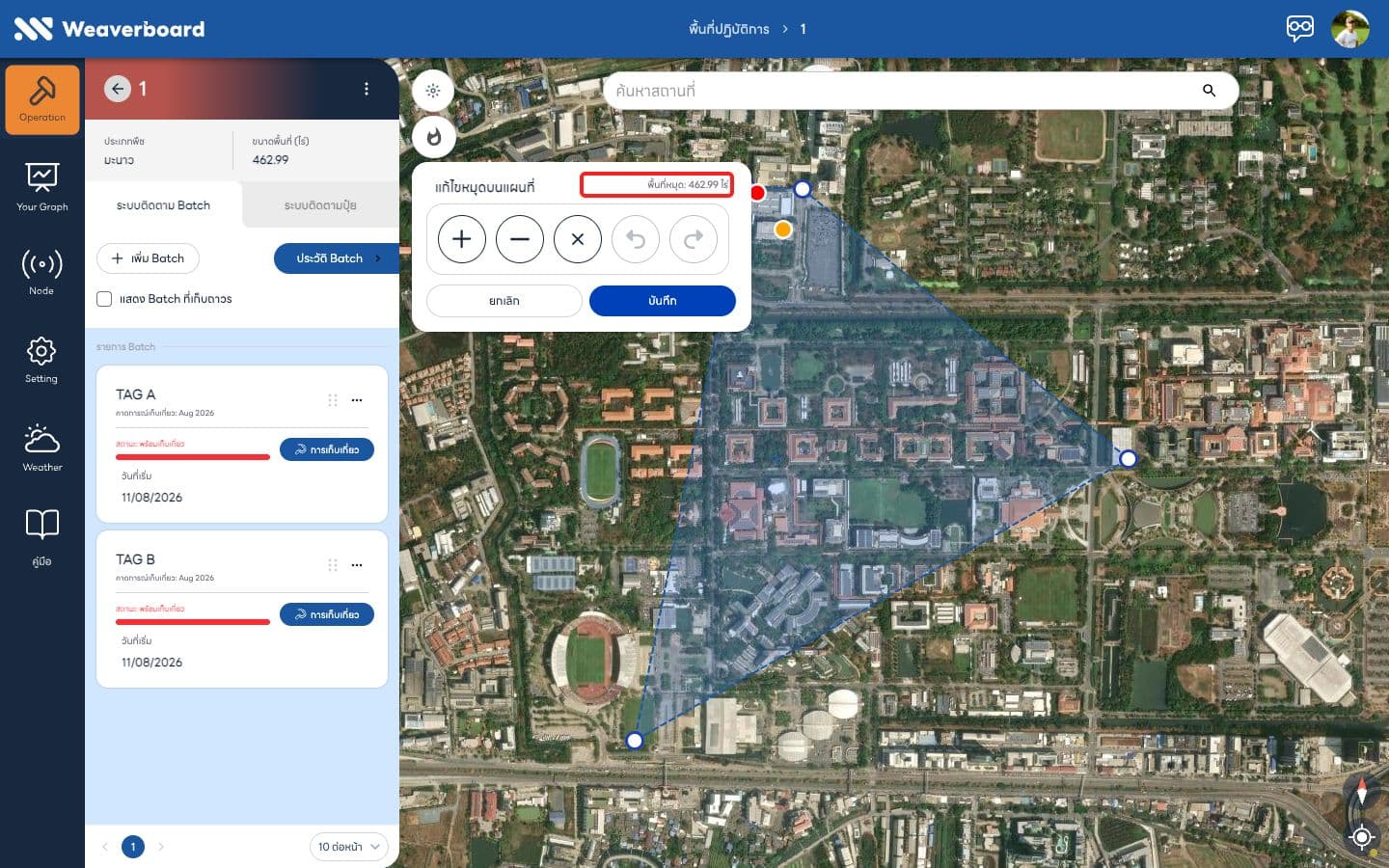Click the harvest button for TAG A

pos(327,449)
